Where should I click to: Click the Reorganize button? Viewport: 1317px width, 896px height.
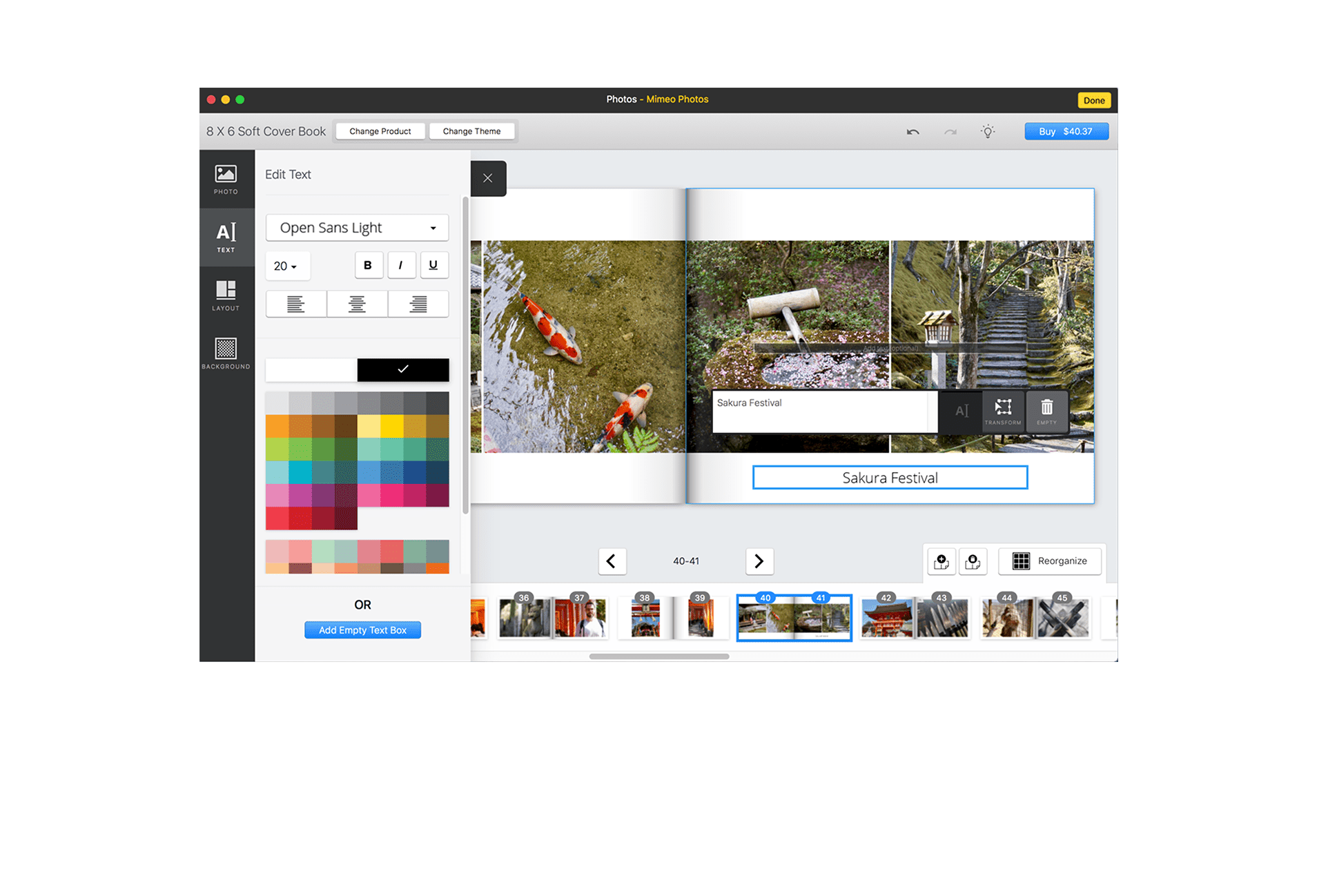(1050, 561)
